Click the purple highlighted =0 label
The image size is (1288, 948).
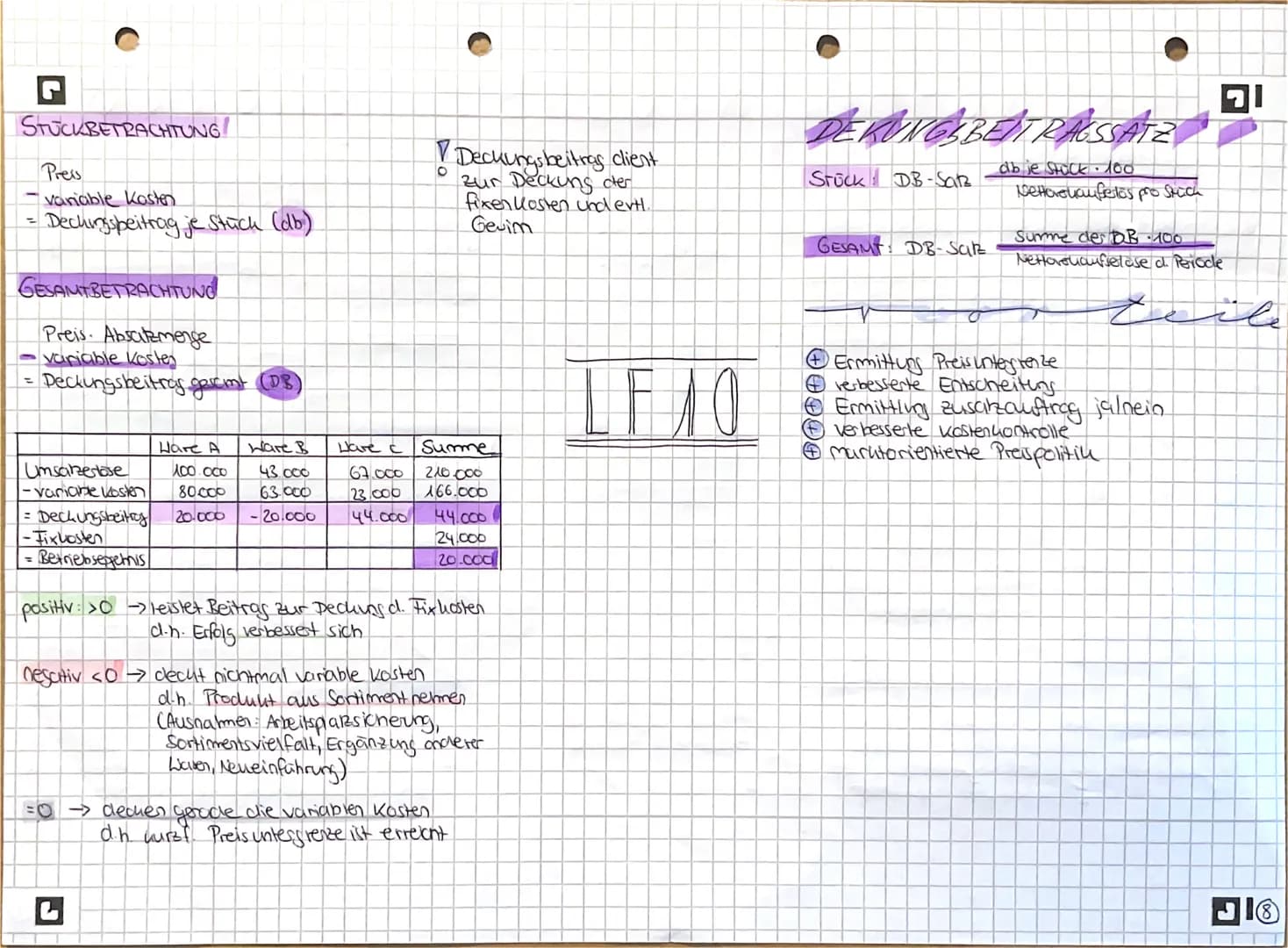coord(39,811)
